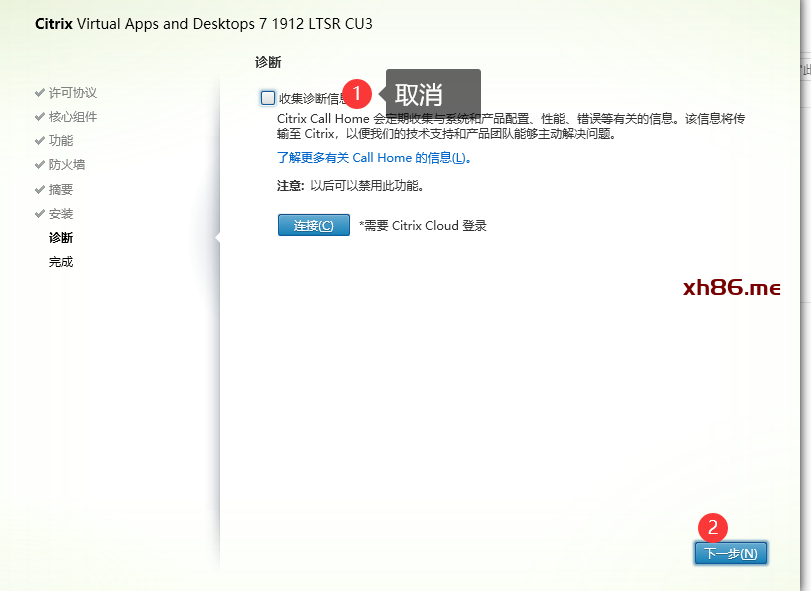
Task: Select the 完成 step in sidebar
Action: (x=61, y=262)
